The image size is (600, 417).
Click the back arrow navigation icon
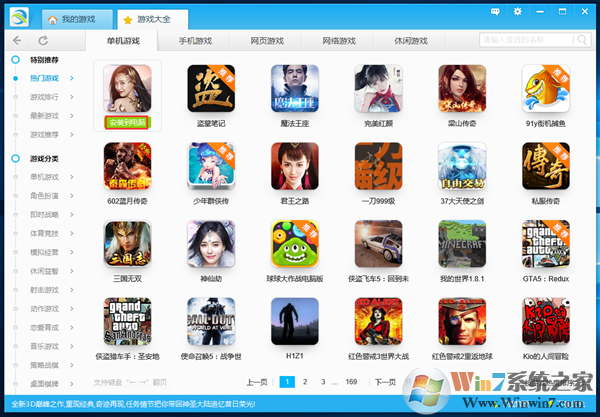[x=17, y=40]
